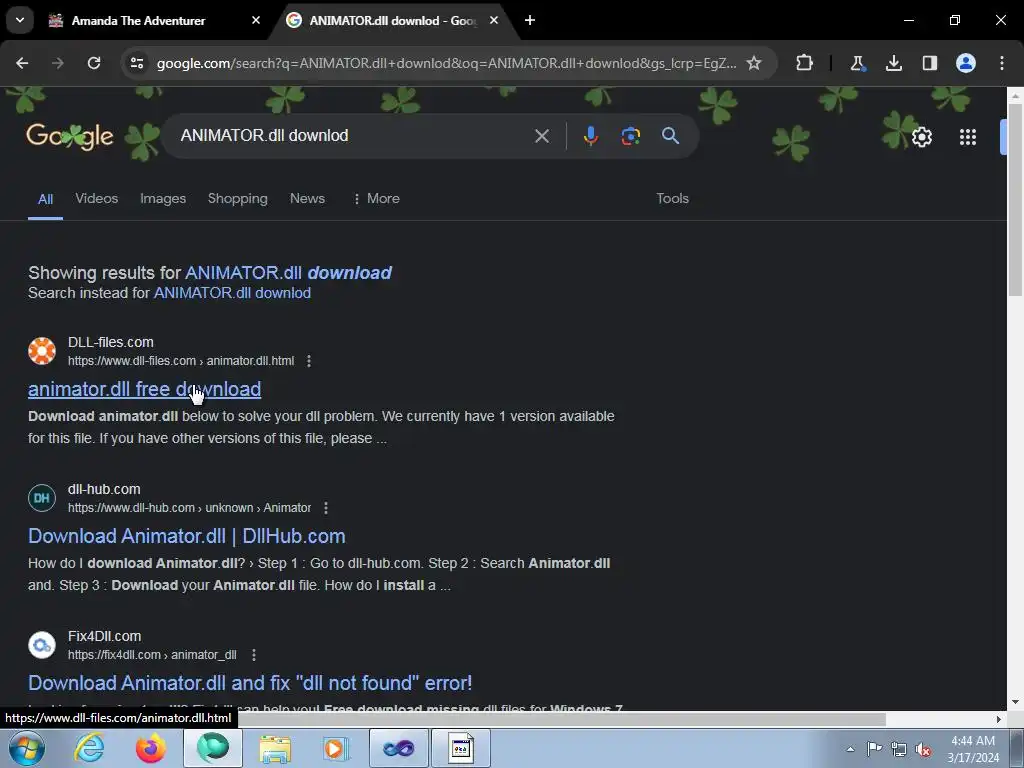
Task: Open the Extensions puzzle icon
Action: (x=805, y=63)
